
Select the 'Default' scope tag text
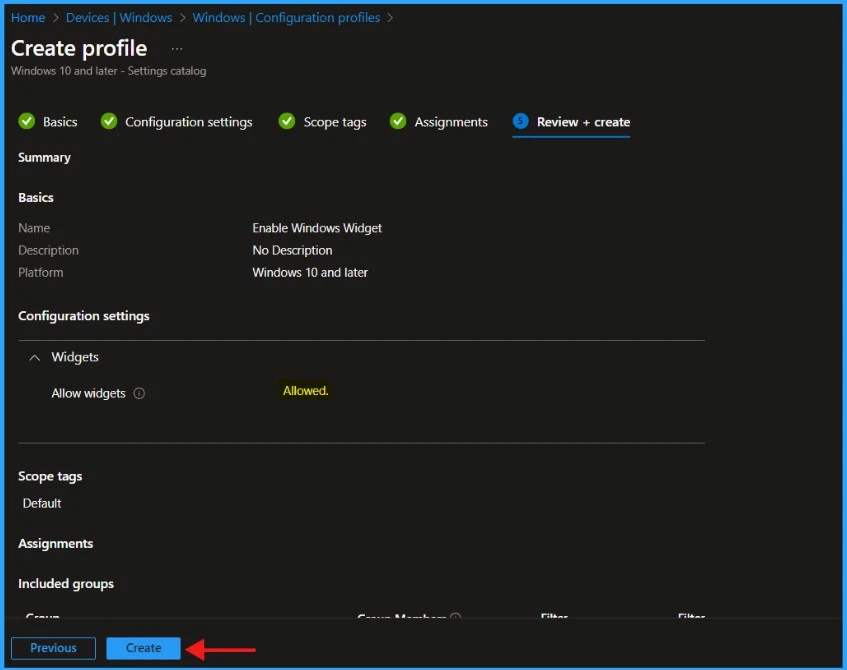pos(42,503)
